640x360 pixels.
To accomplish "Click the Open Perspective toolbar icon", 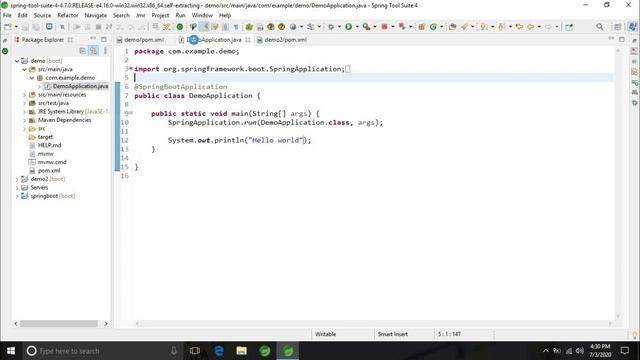I will coord(618,27).
